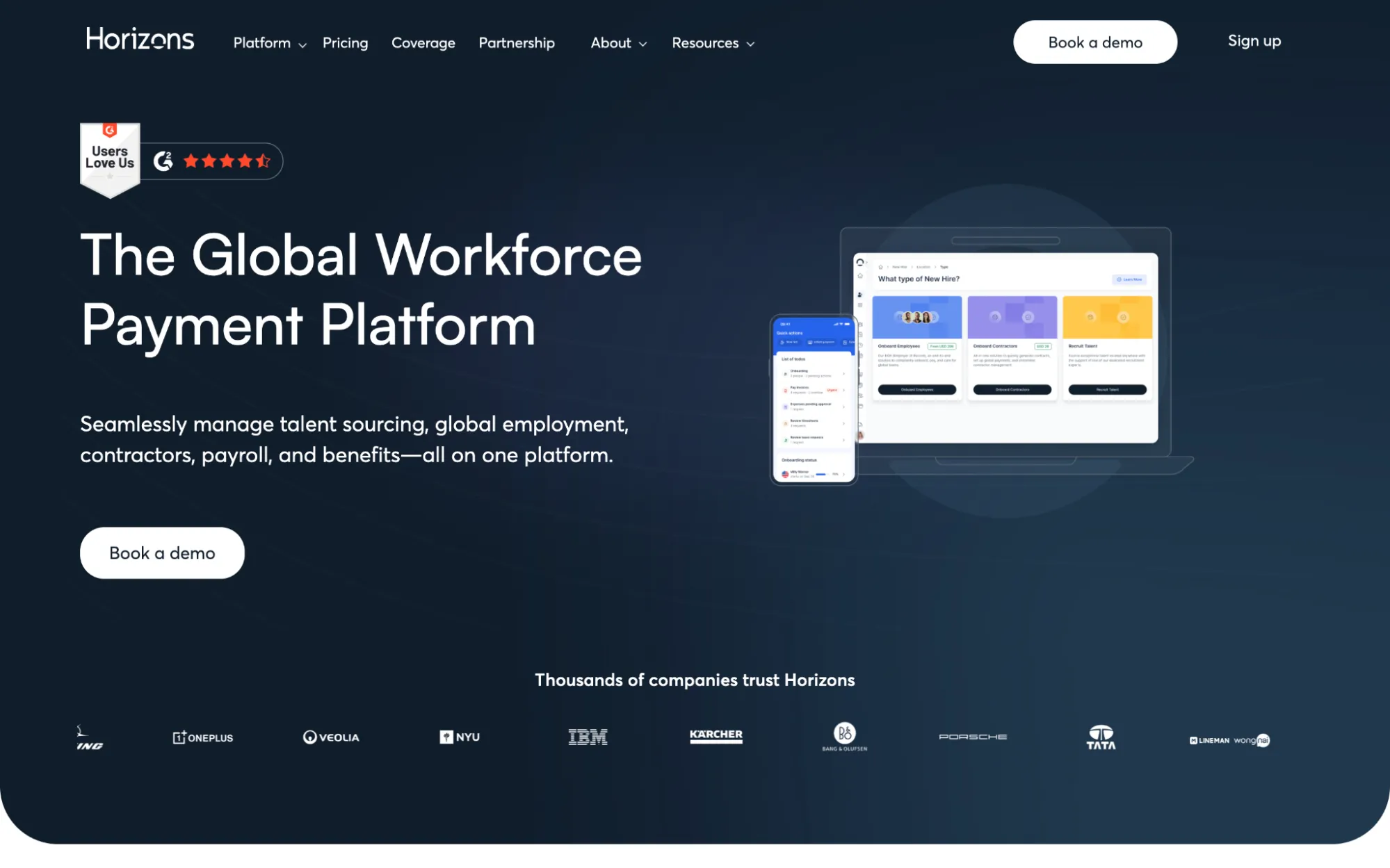Click the Kärcher company logo
Screen dimensions: 1390x868
coord(716,735)
